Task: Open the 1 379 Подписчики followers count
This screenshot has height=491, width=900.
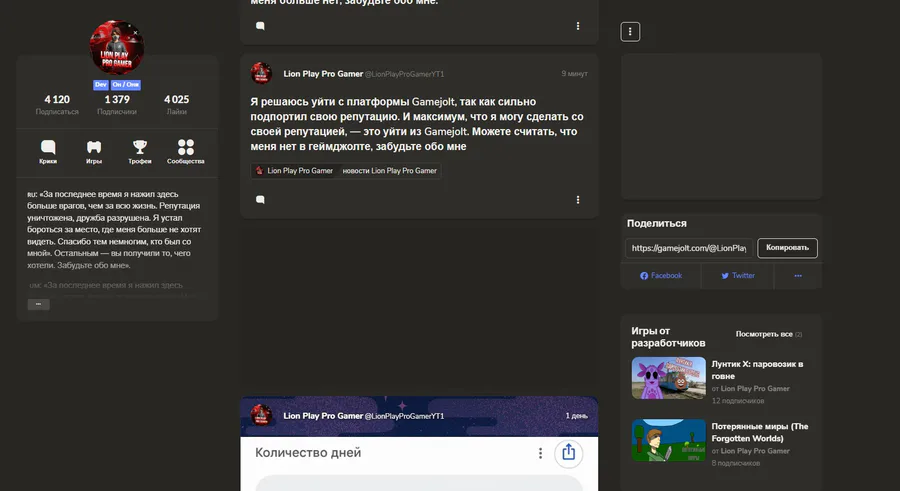Action: [x=117, y=105]
